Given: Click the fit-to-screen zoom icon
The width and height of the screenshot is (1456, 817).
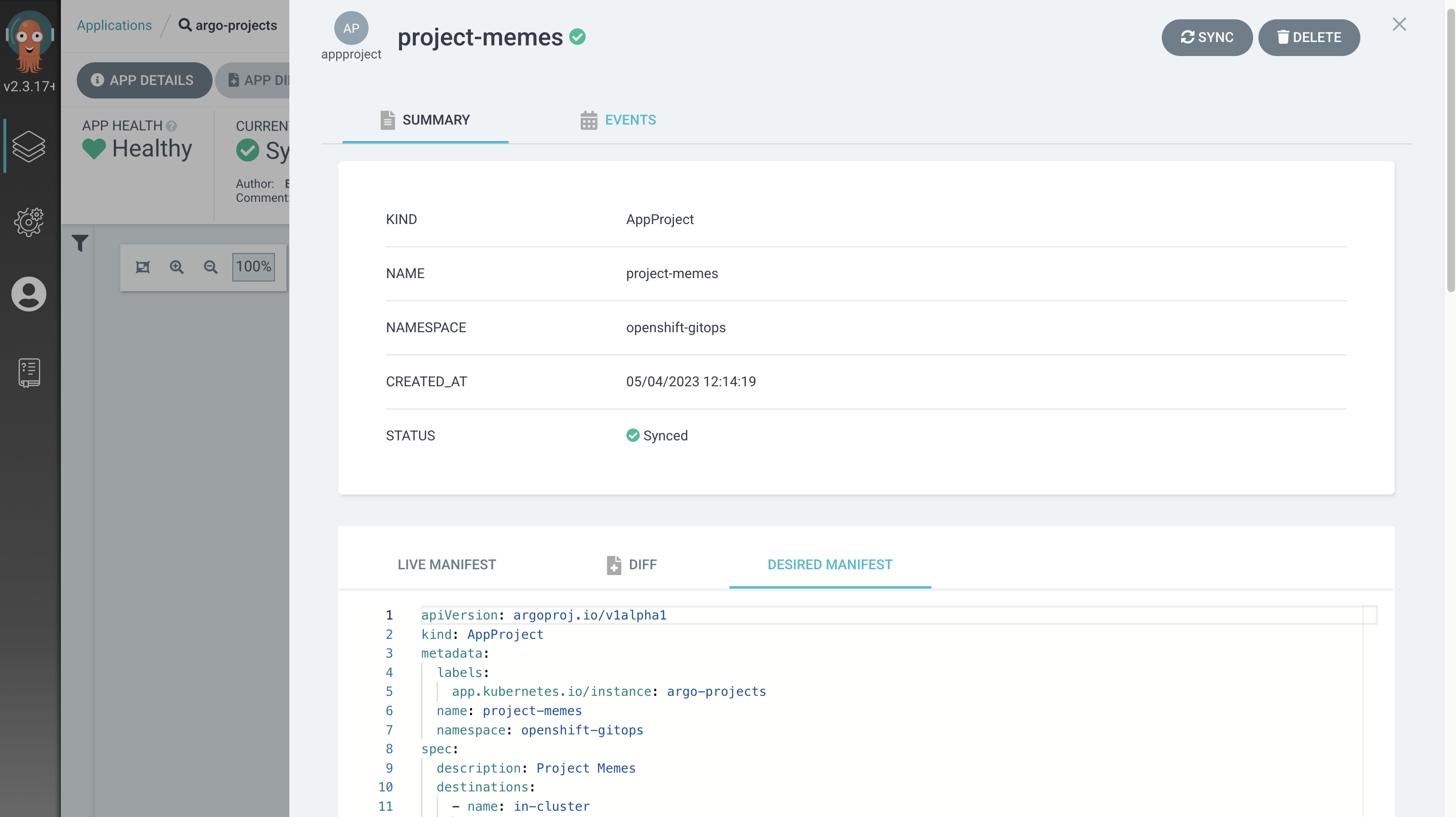Looking at the screenshot, I should tap(143, 266).
